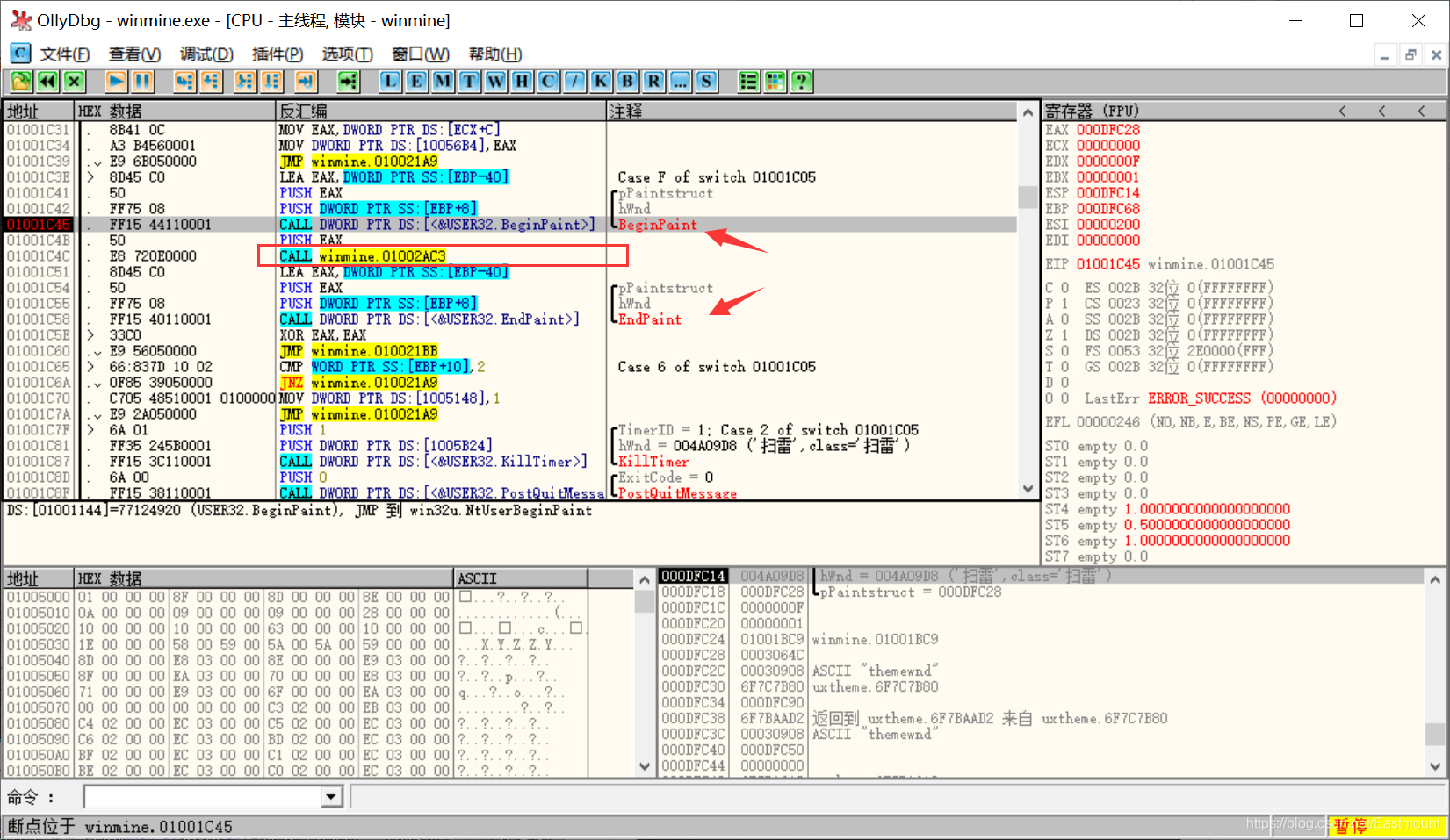The height and width of the screenshot is (840, 1450).
Task: Click the 注释 column header
Action: [812, 111]
